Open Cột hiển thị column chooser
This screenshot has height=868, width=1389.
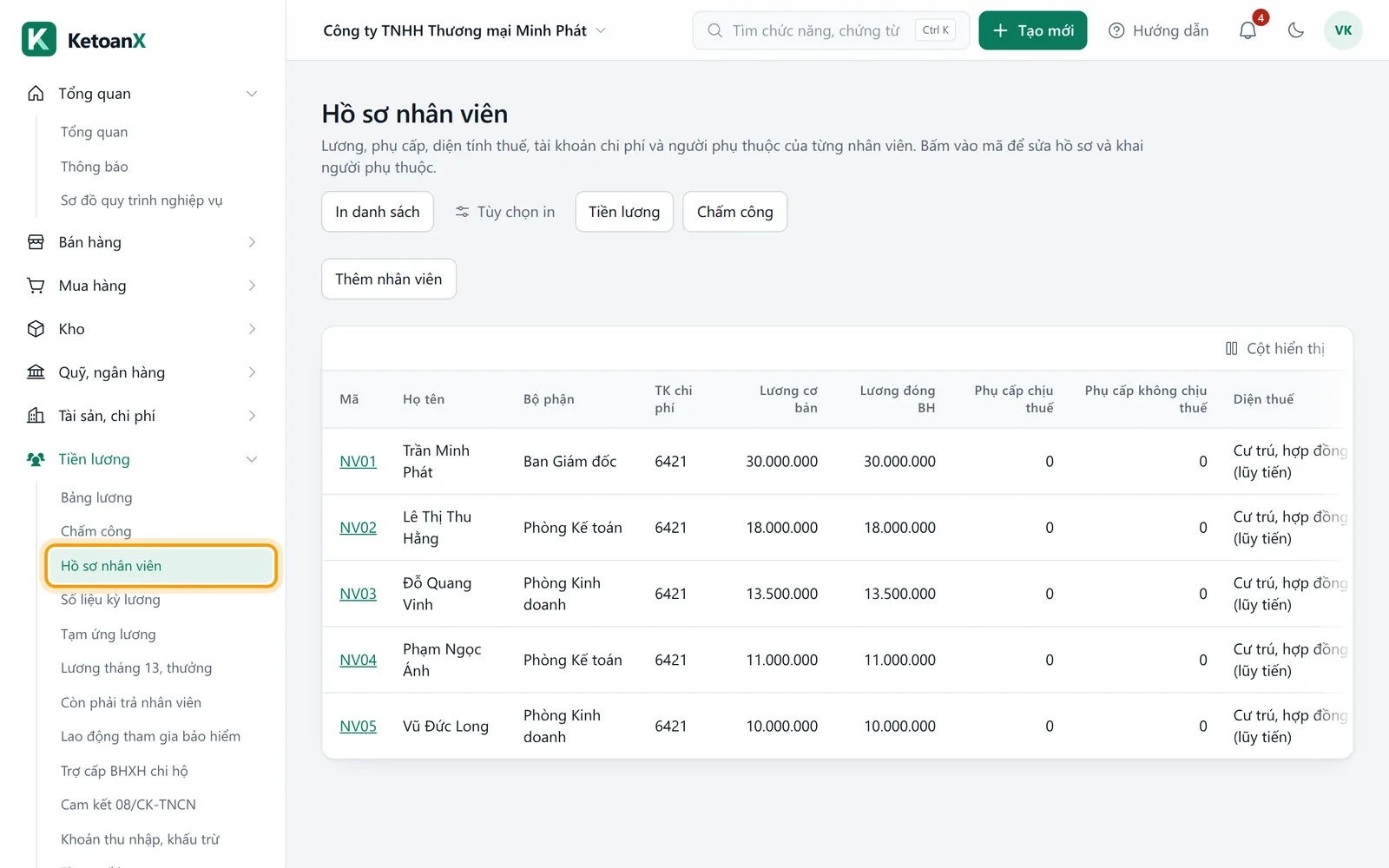1274,348
